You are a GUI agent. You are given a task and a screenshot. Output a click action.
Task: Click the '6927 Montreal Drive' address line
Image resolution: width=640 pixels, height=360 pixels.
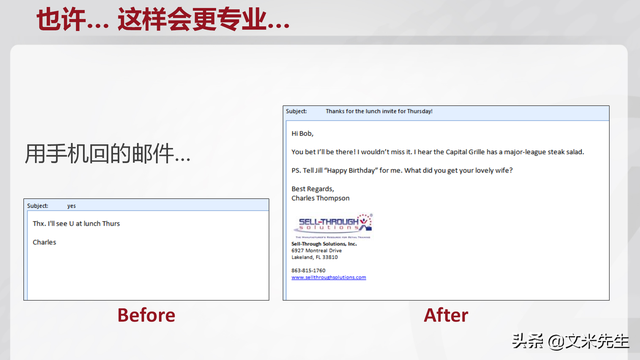coord(316,251)
